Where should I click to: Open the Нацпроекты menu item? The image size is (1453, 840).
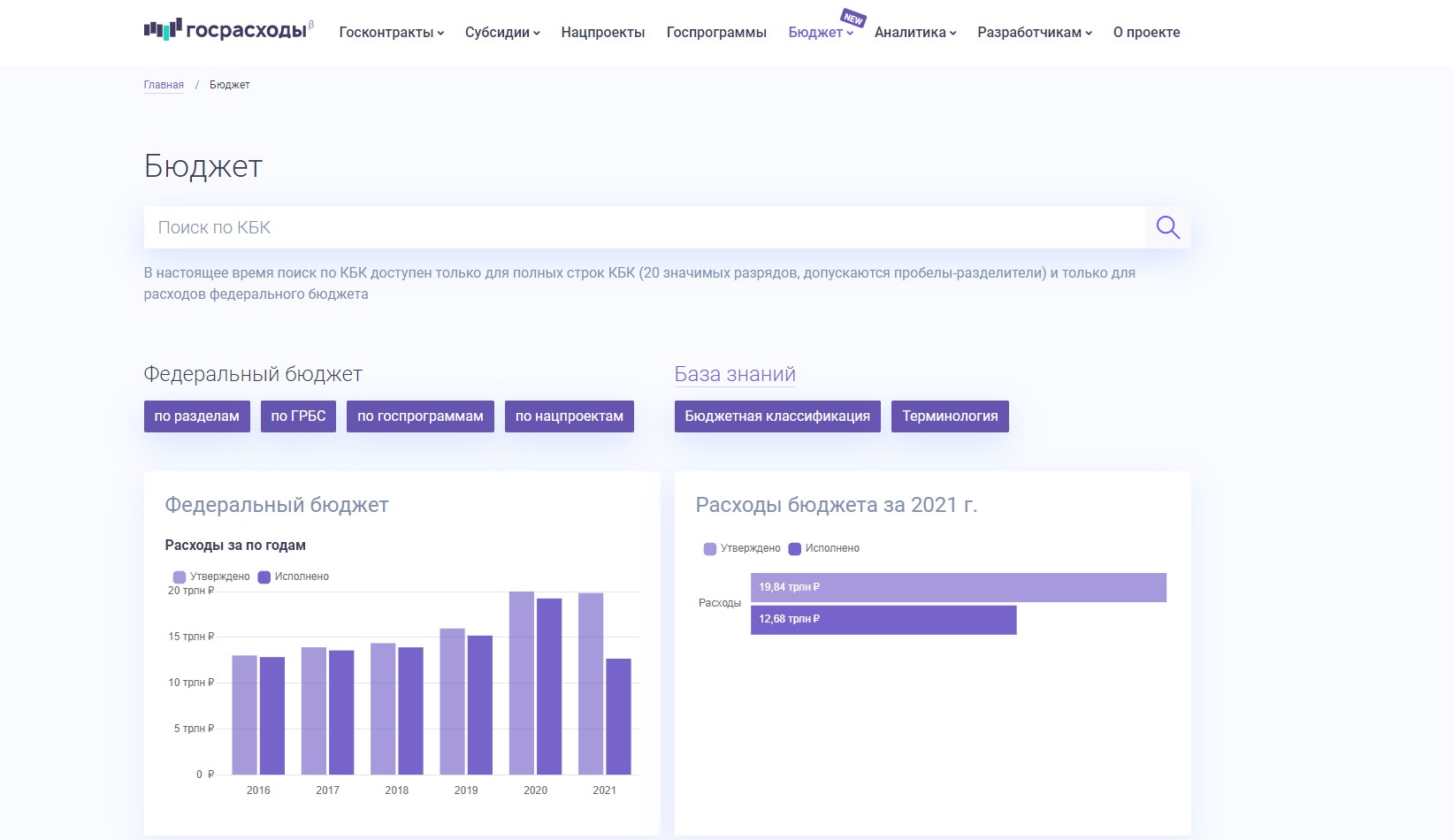click(x=603, y=32)
